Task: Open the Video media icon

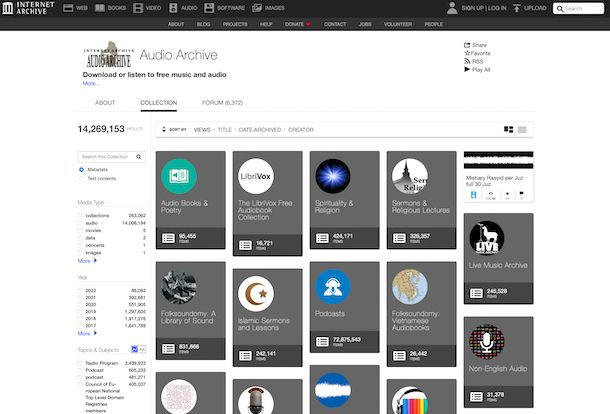Action: [x=138, y=8]
